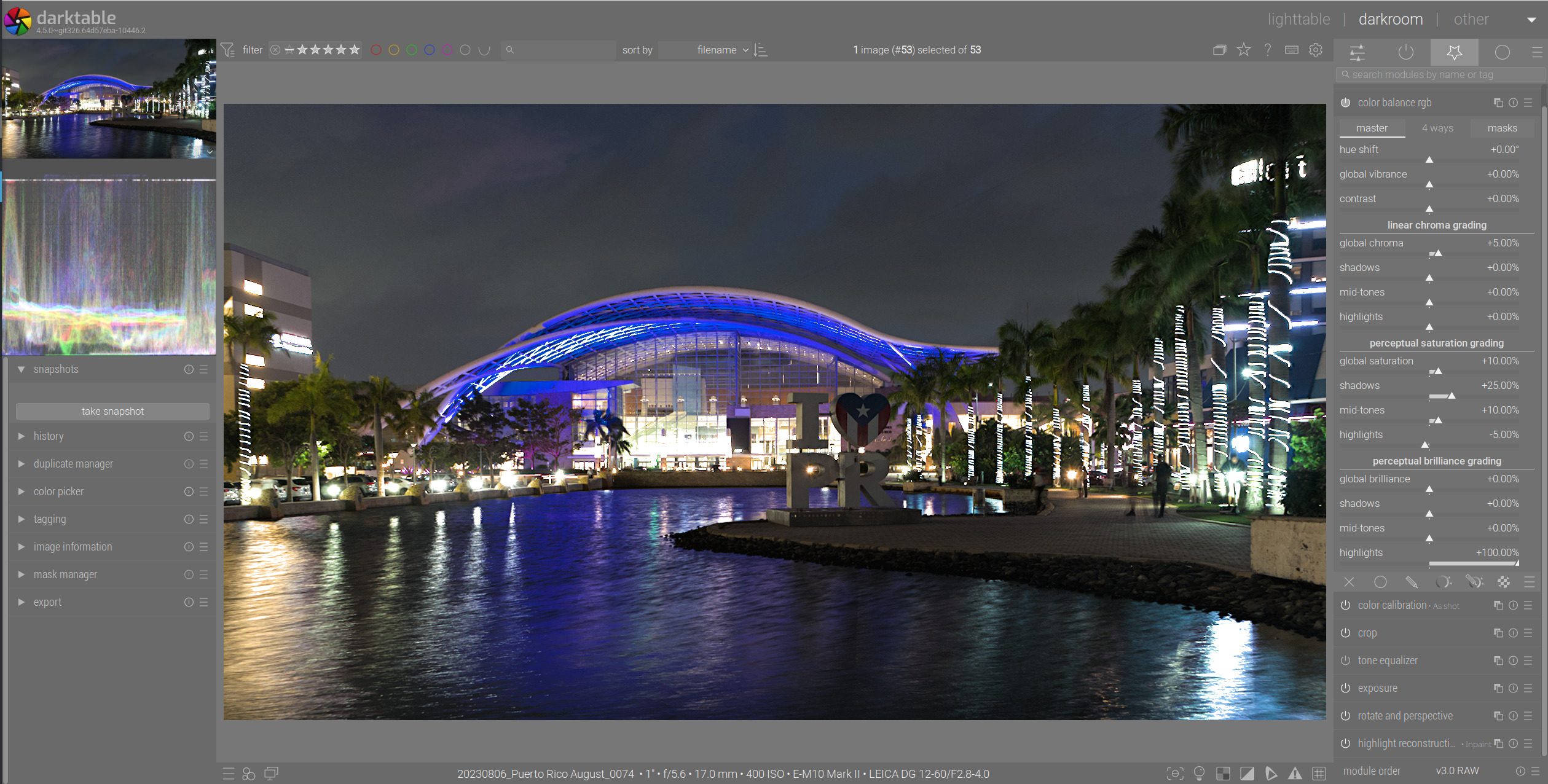Toggle soft proofing lightbulb icon
This screenshot has width=1548, height=784.
click(x=1199, y=774)
